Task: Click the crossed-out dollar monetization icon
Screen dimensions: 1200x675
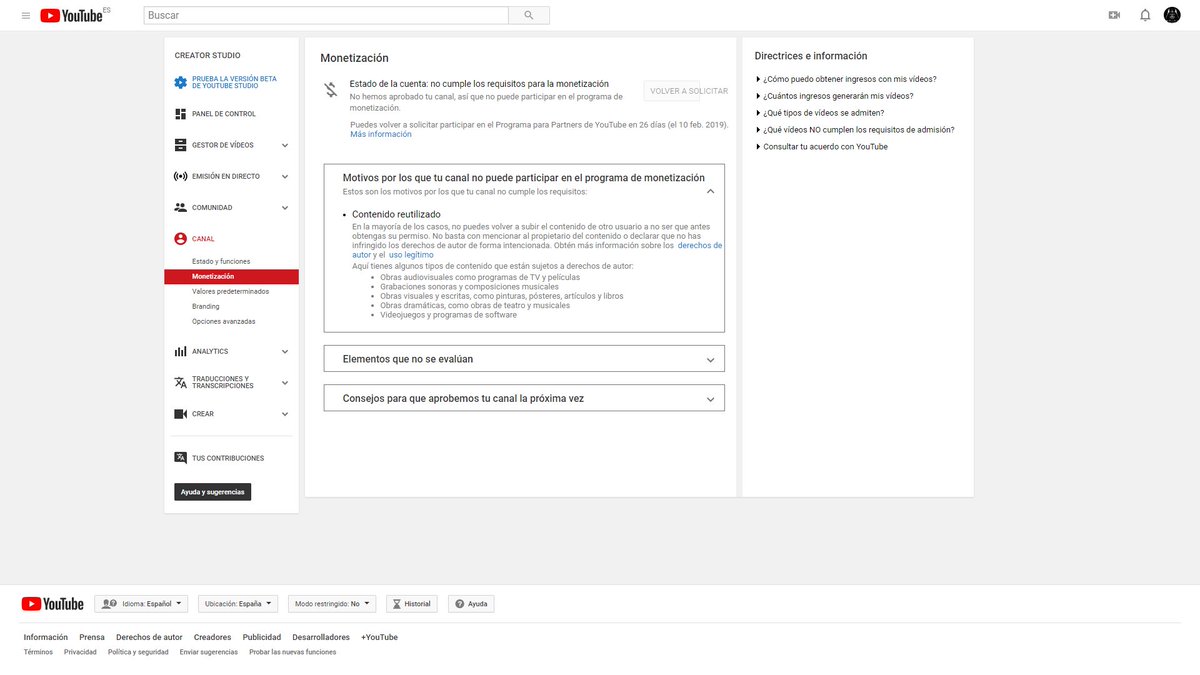Action: [x=331, y=90]
